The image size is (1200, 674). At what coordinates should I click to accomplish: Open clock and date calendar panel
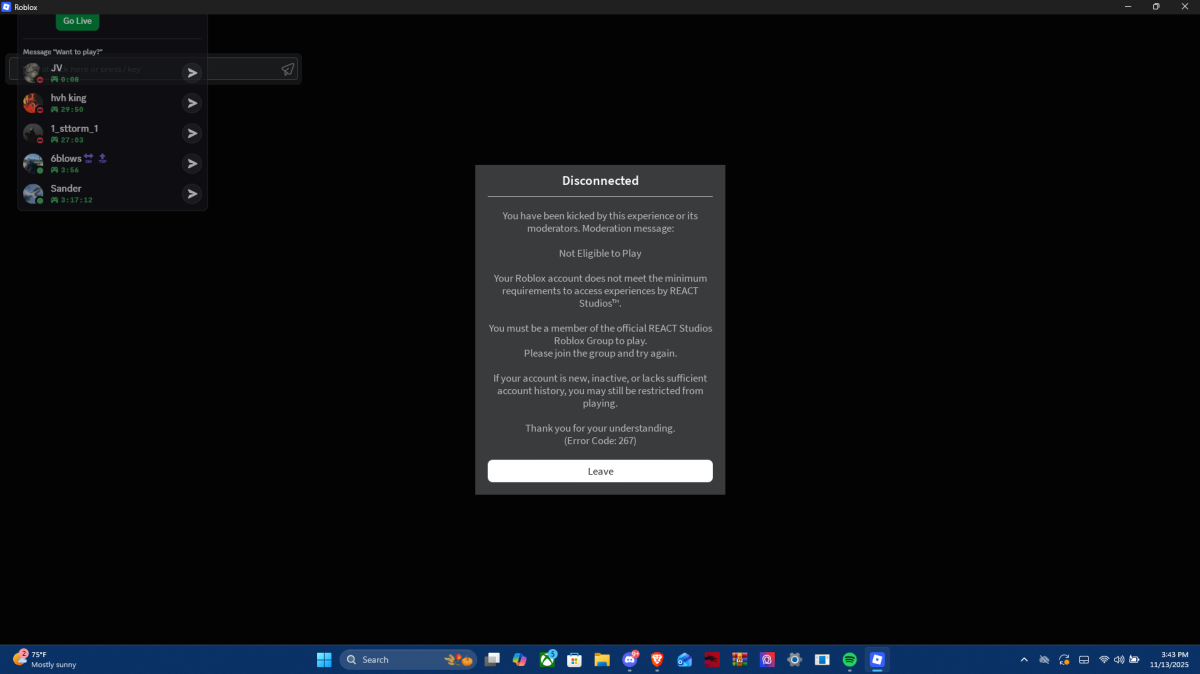[x=1166, y=659]
